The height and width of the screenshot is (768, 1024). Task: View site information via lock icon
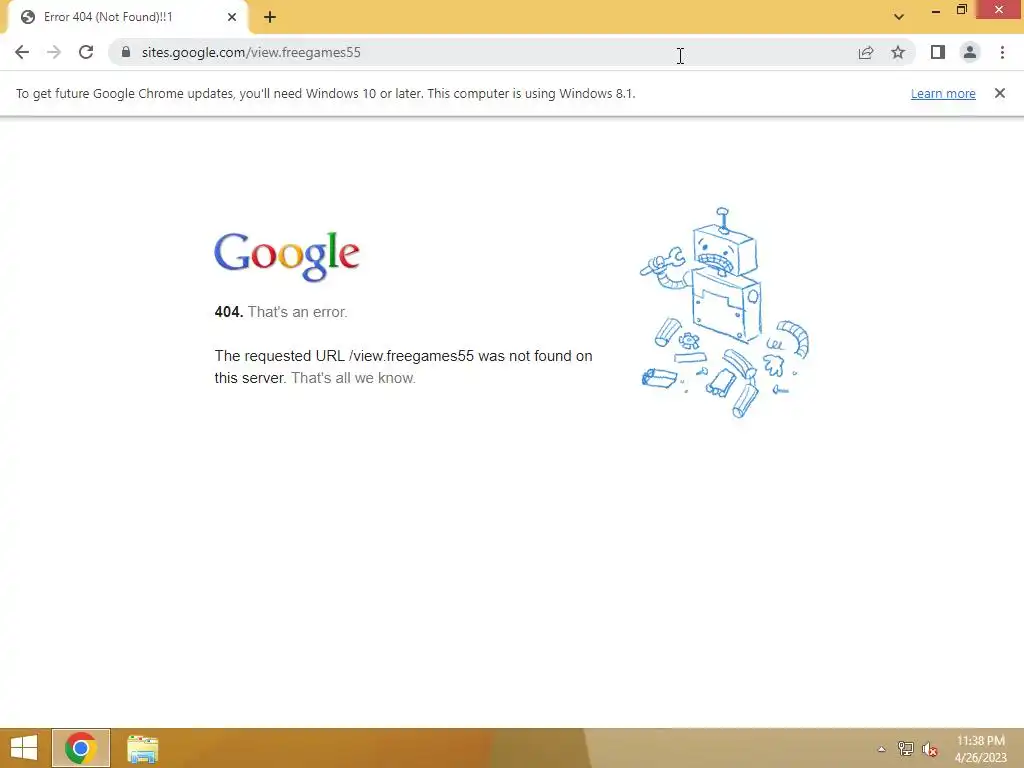126,52
